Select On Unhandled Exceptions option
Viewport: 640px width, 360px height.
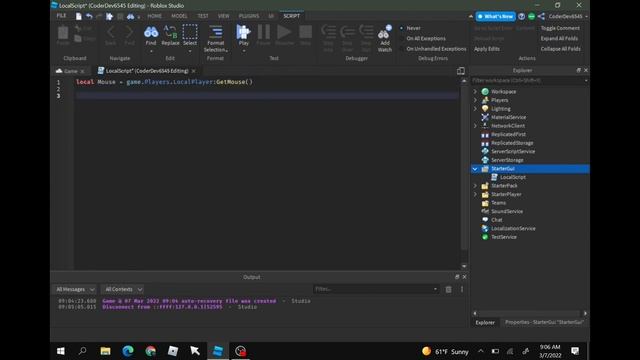tap(436, 49)
